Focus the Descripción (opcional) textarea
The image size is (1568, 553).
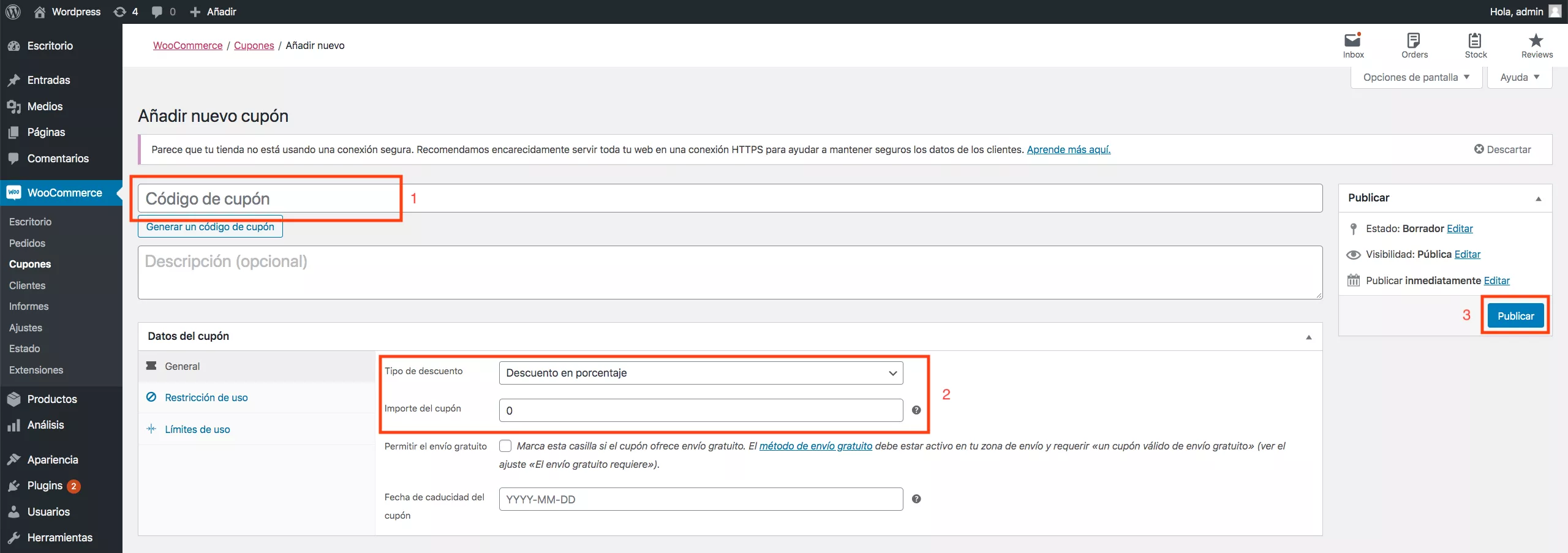point(730,273)
